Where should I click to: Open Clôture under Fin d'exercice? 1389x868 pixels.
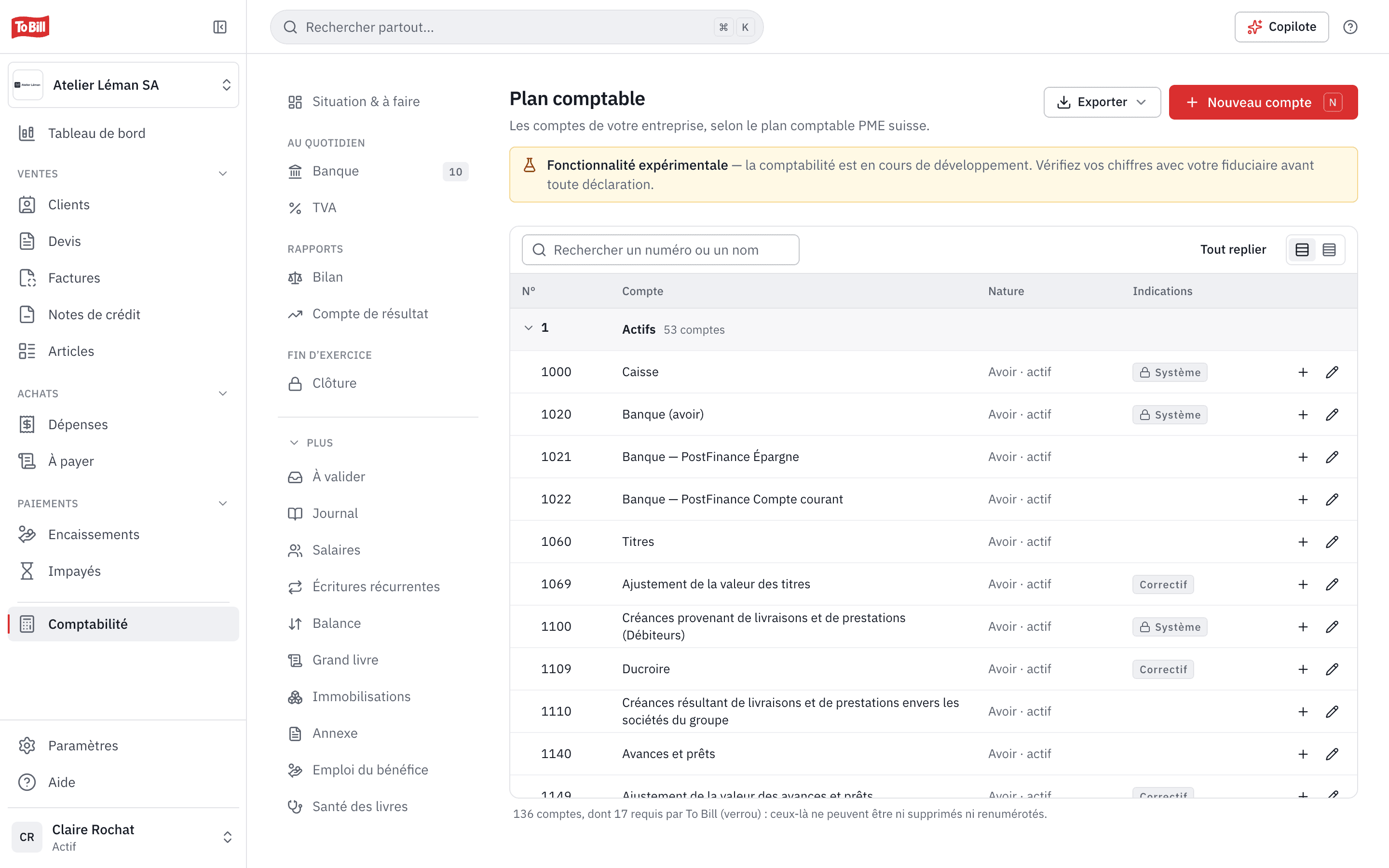point(378,383)
